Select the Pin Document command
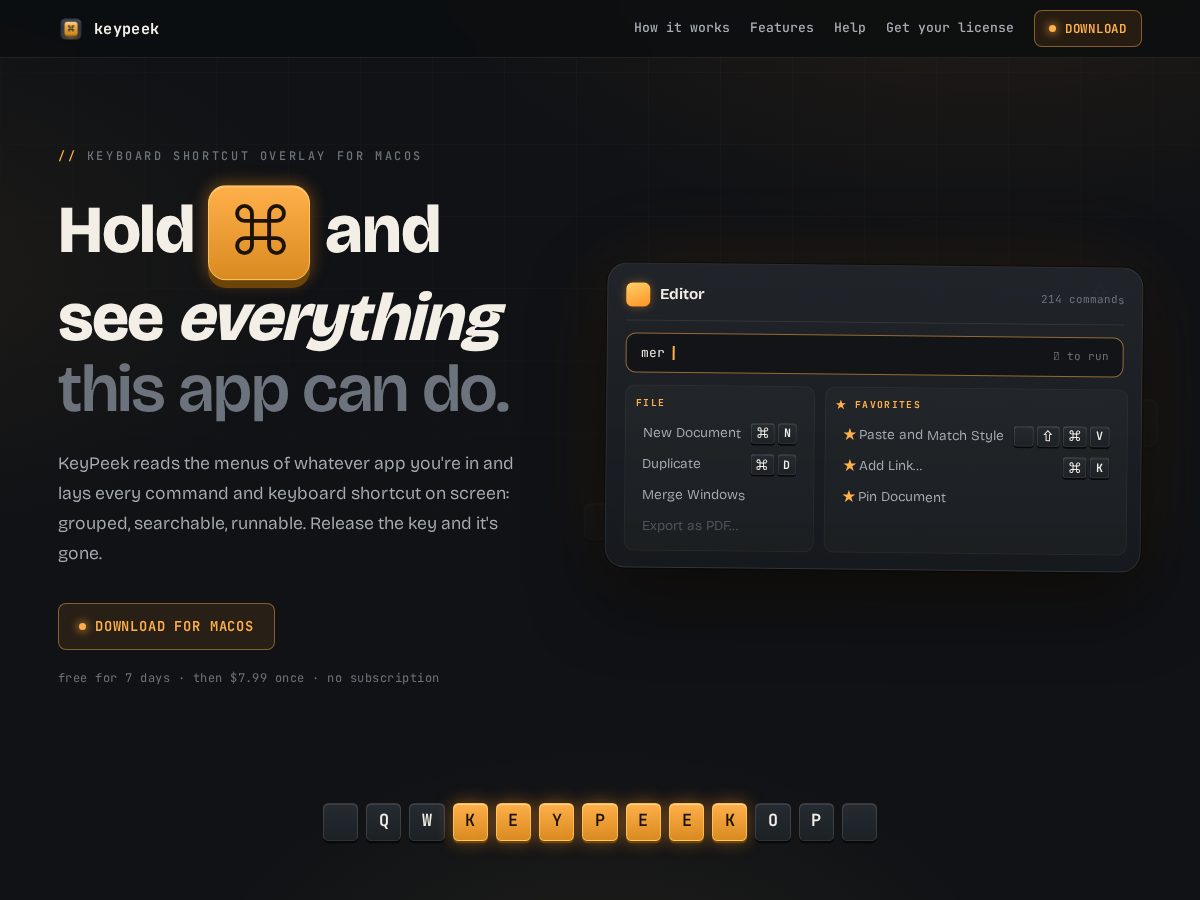Viewport: 1200px width, 900px height. 902,497
